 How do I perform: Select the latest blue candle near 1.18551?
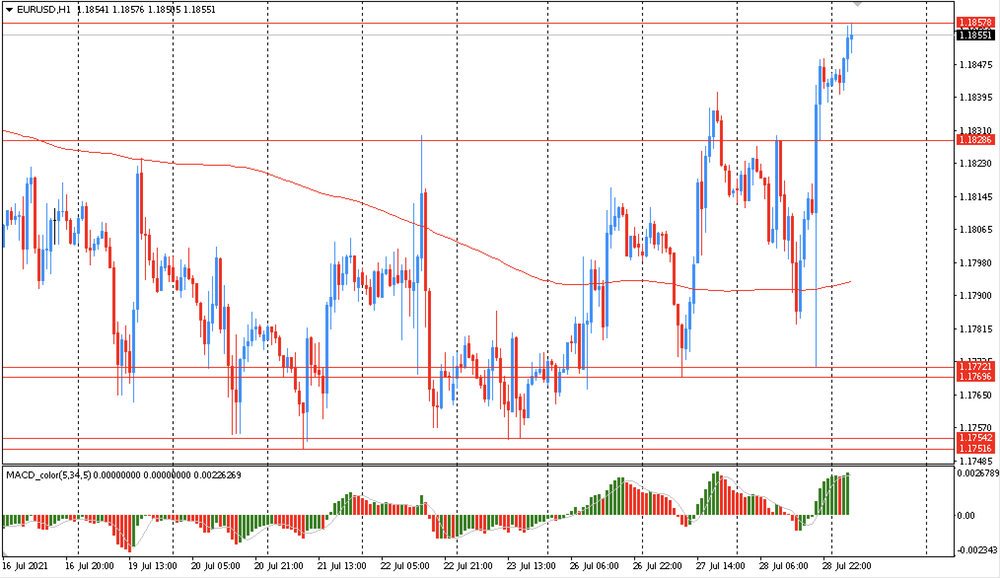(851, 38)
